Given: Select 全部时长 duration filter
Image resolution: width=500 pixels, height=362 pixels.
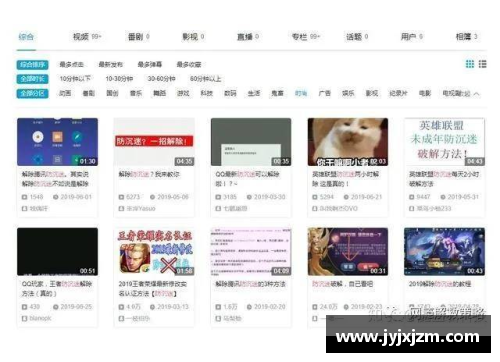Looking at the screenshot, I should (x=32, y=79).
